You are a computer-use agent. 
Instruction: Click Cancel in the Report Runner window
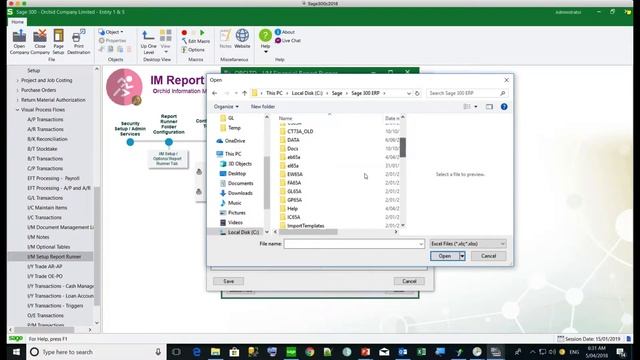[x=409, y=281]
